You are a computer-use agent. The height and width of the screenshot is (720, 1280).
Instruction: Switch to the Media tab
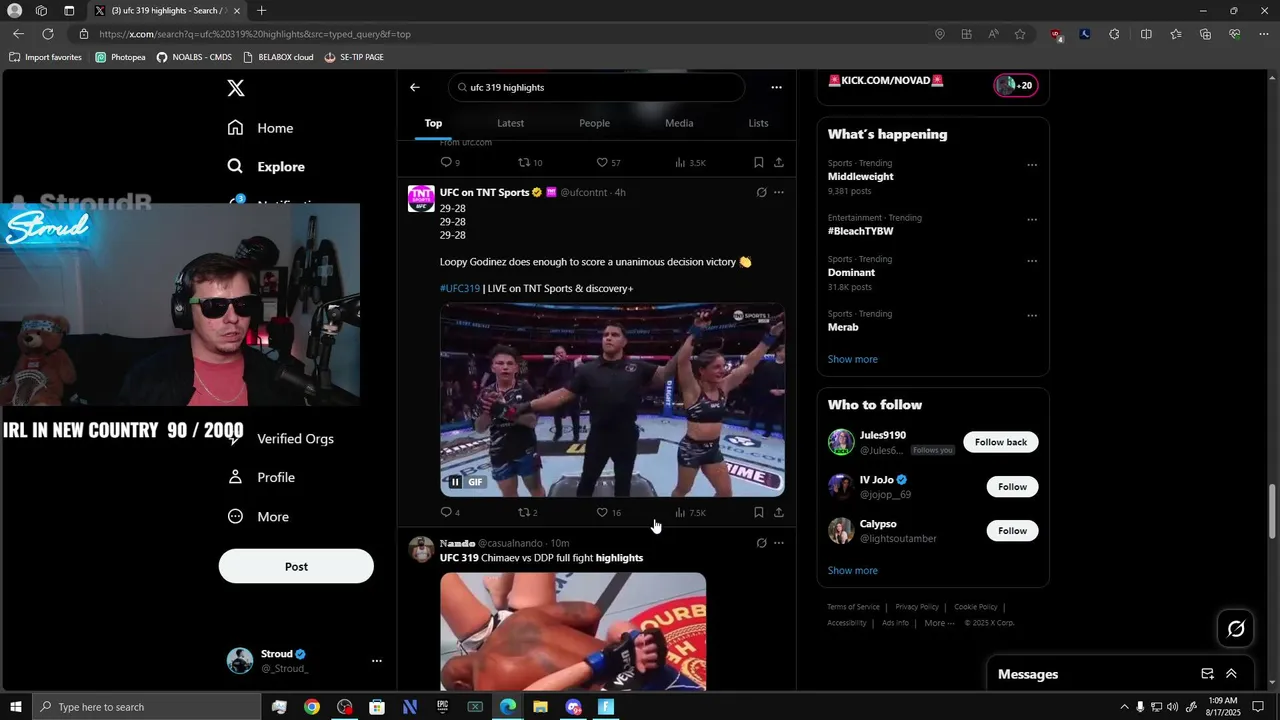[679, 123]
